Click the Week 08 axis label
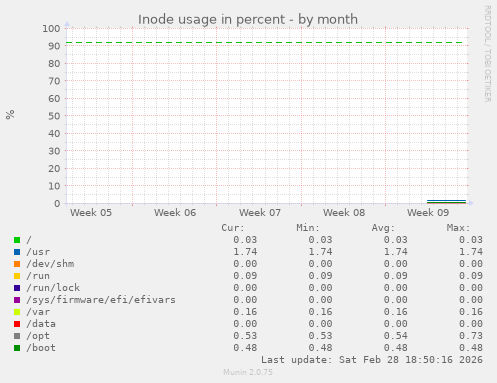497x383 pixels. tap(344, 213)
